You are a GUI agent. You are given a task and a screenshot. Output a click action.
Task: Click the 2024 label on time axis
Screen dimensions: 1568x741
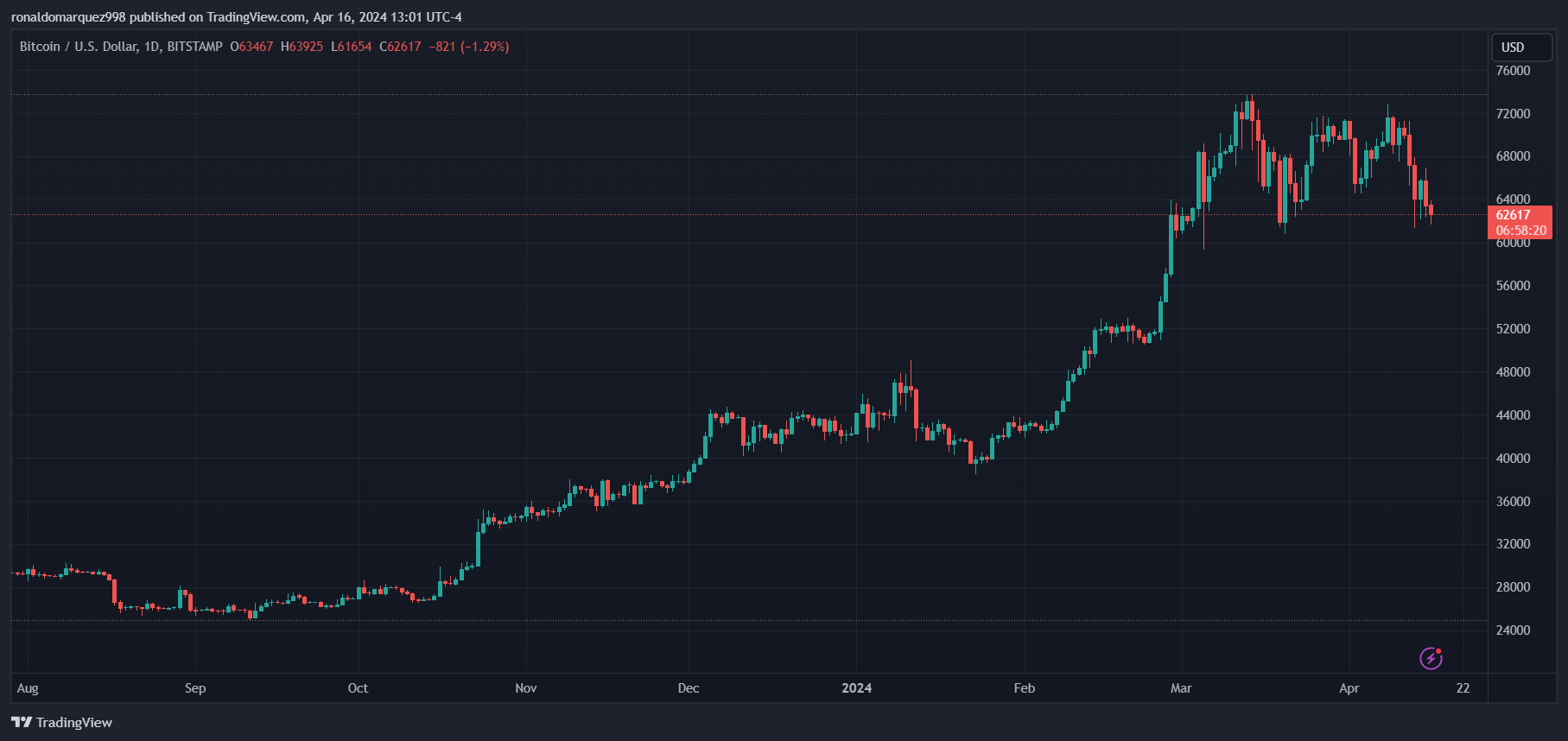tap(856, 688)
